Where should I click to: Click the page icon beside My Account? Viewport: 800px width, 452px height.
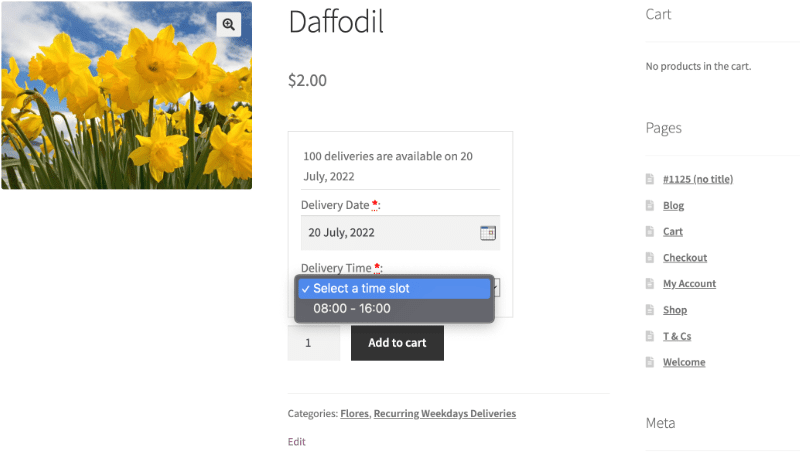click(649, 283)
